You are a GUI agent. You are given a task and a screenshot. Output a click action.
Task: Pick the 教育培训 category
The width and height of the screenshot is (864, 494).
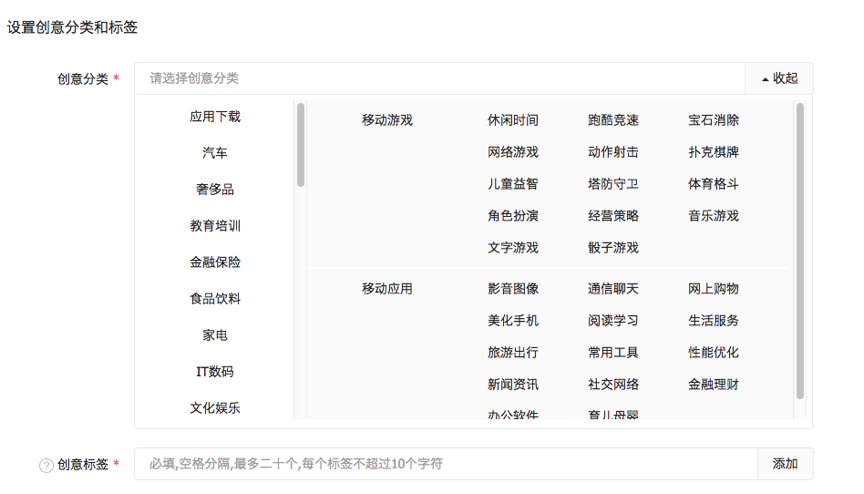pyautogui.click(x=215, y=226)
